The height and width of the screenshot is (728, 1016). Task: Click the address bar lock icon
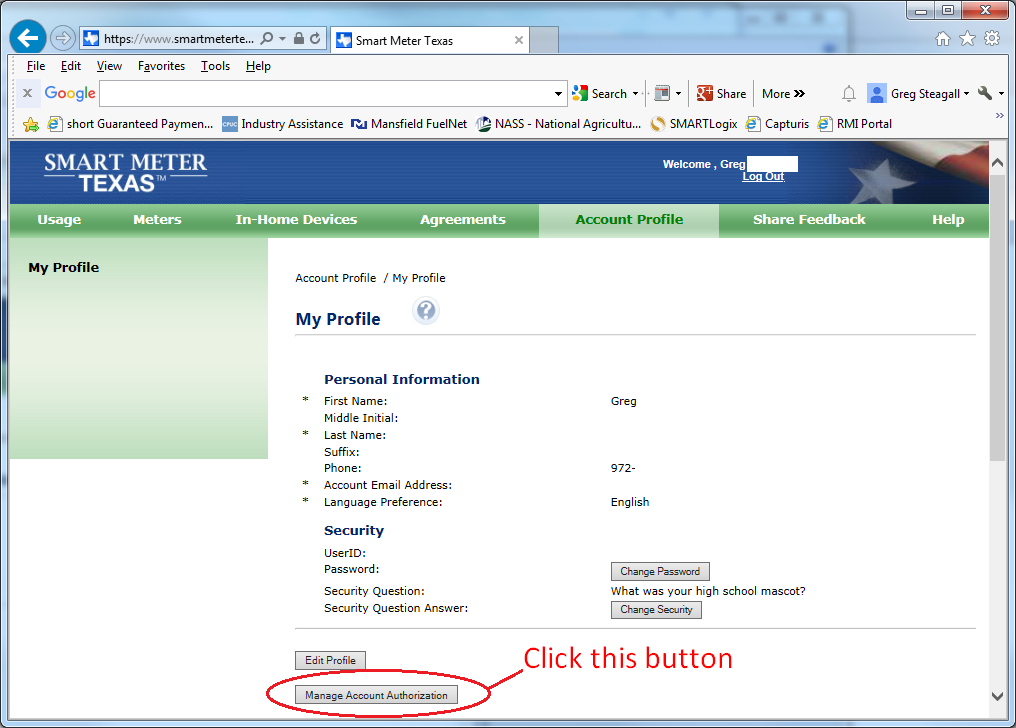tap(299, 38)
